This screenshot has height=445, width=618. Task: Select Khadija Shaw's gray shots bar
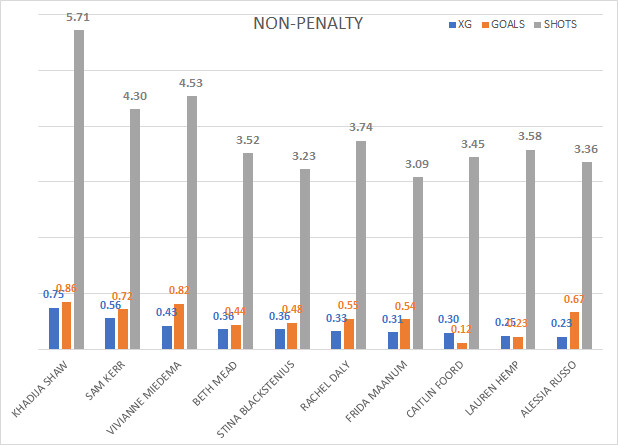[x=79, y=190]
